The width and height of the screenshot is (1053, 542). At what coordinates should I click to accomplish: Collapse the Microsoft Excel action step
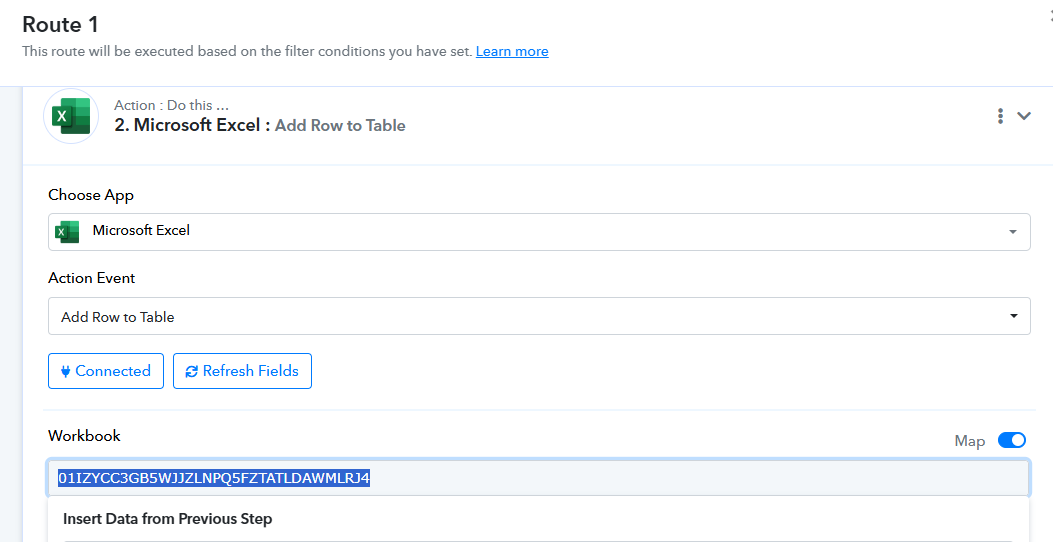[x=1023, y=116]
